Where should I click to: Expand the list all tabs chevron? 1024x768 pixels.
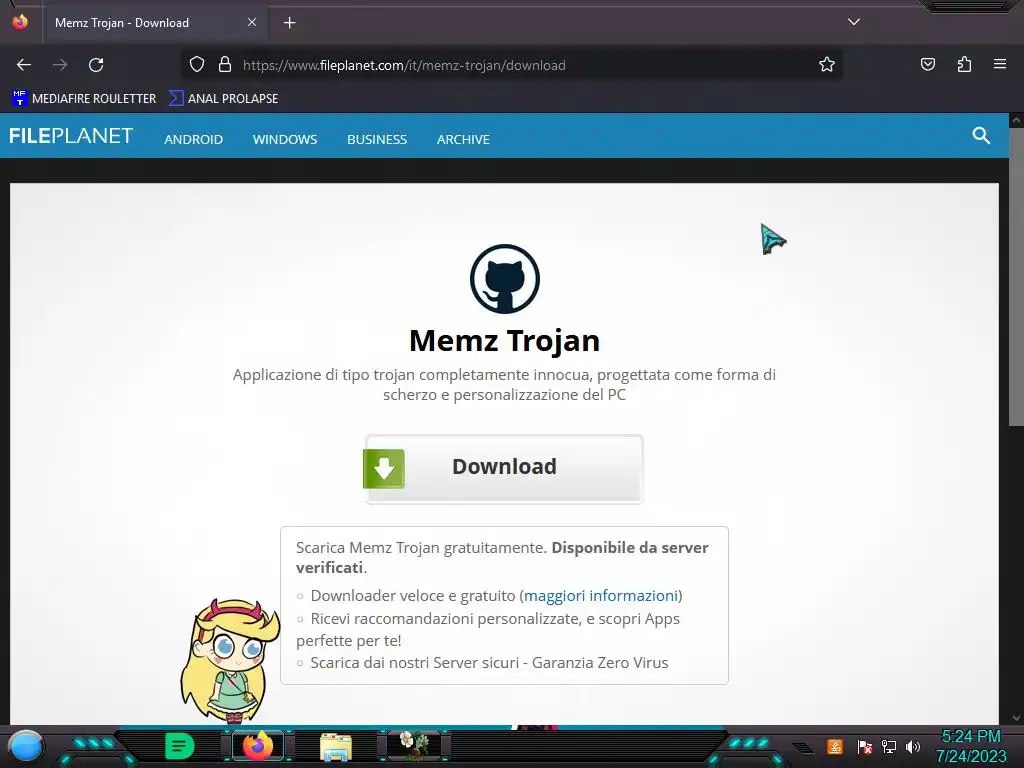[x=854, y=22]
